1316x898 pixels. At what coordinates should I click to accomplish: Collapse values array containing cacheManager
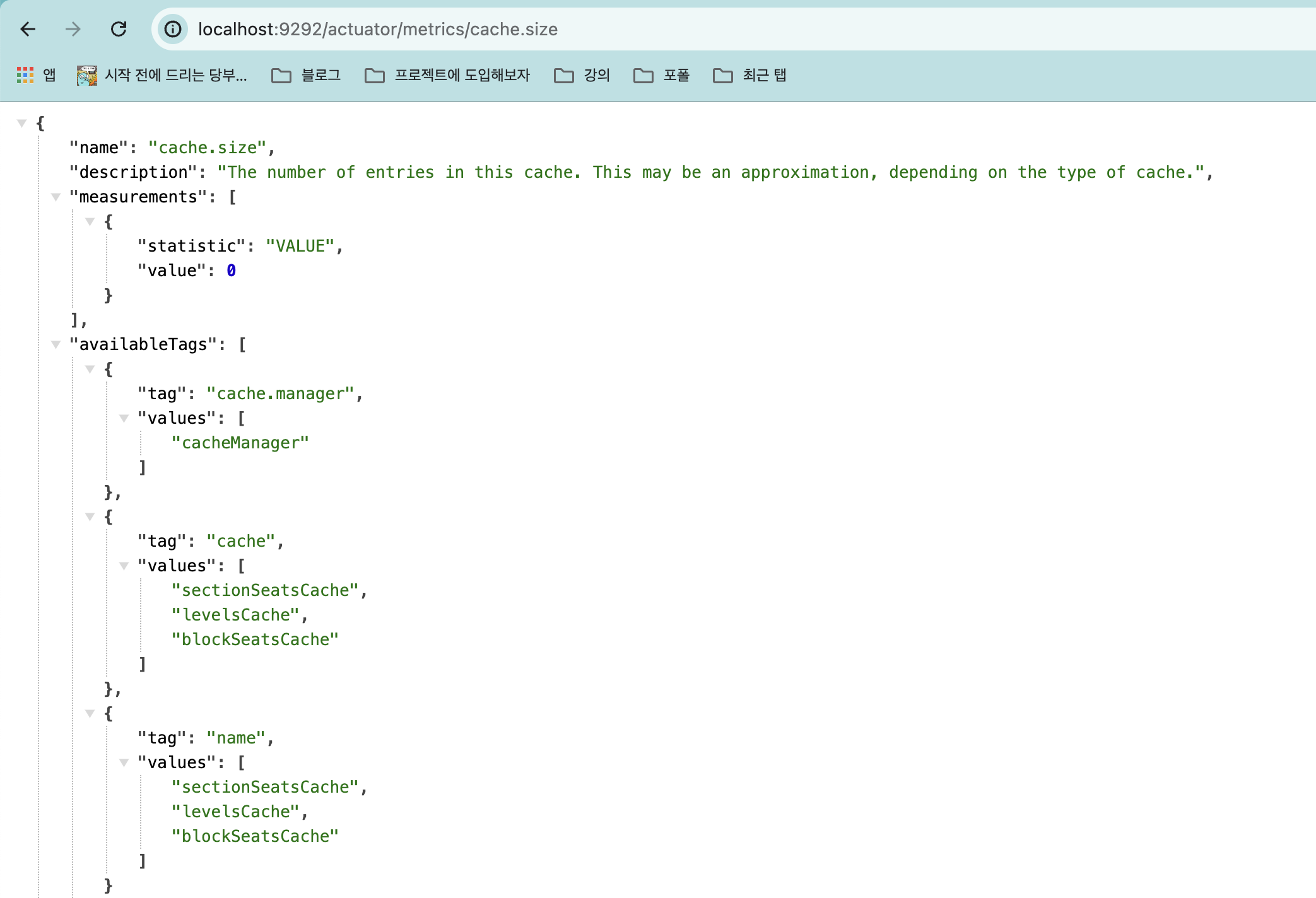(124, 418)
